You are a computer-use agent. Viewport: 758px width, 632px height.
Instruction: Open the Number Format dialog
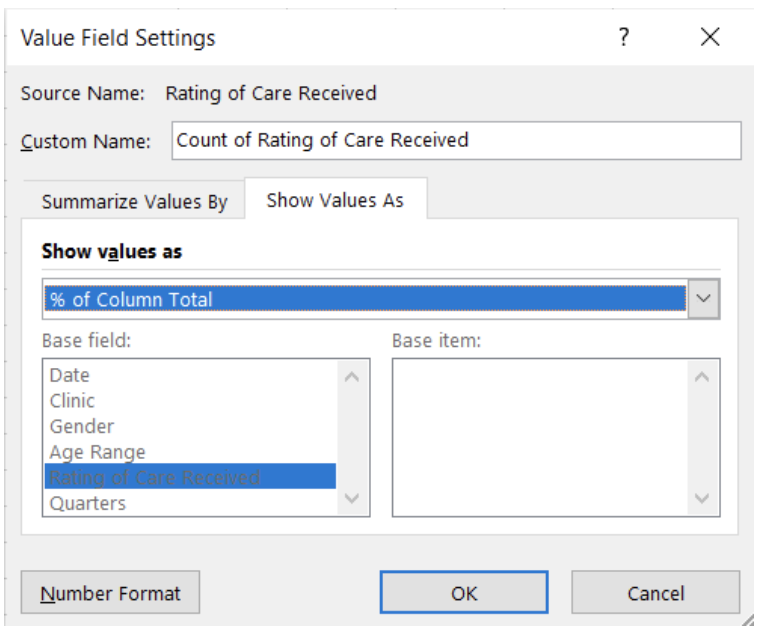click(110, 593)
